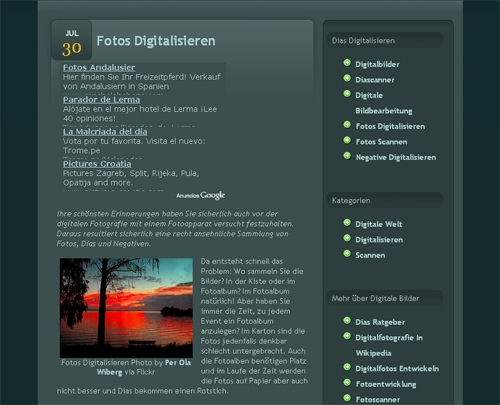Screen dimensions: 500x405
Task: Open the Dias Ratgeber link
Action: point(380,322)
